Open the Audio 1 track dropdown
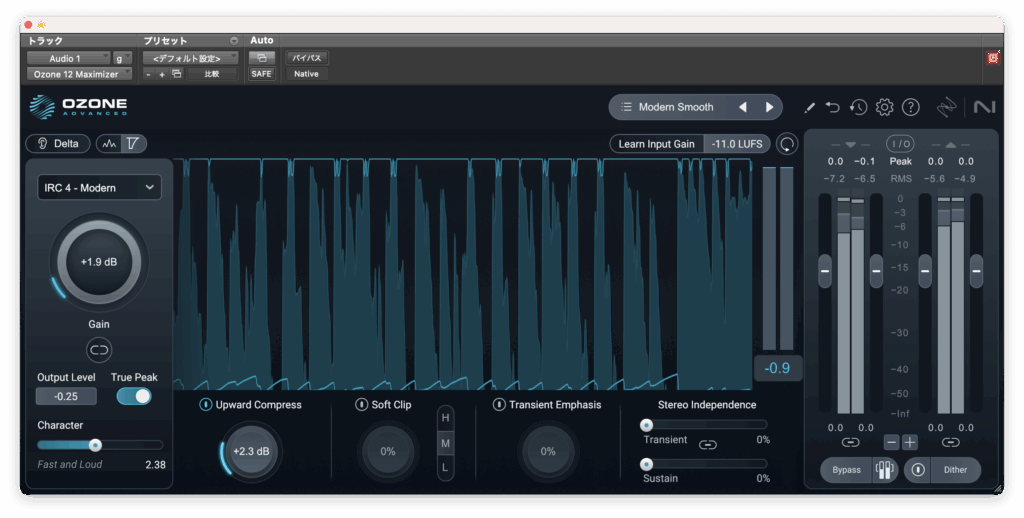This screenshot has width=1024, height=518. (68, 59)
